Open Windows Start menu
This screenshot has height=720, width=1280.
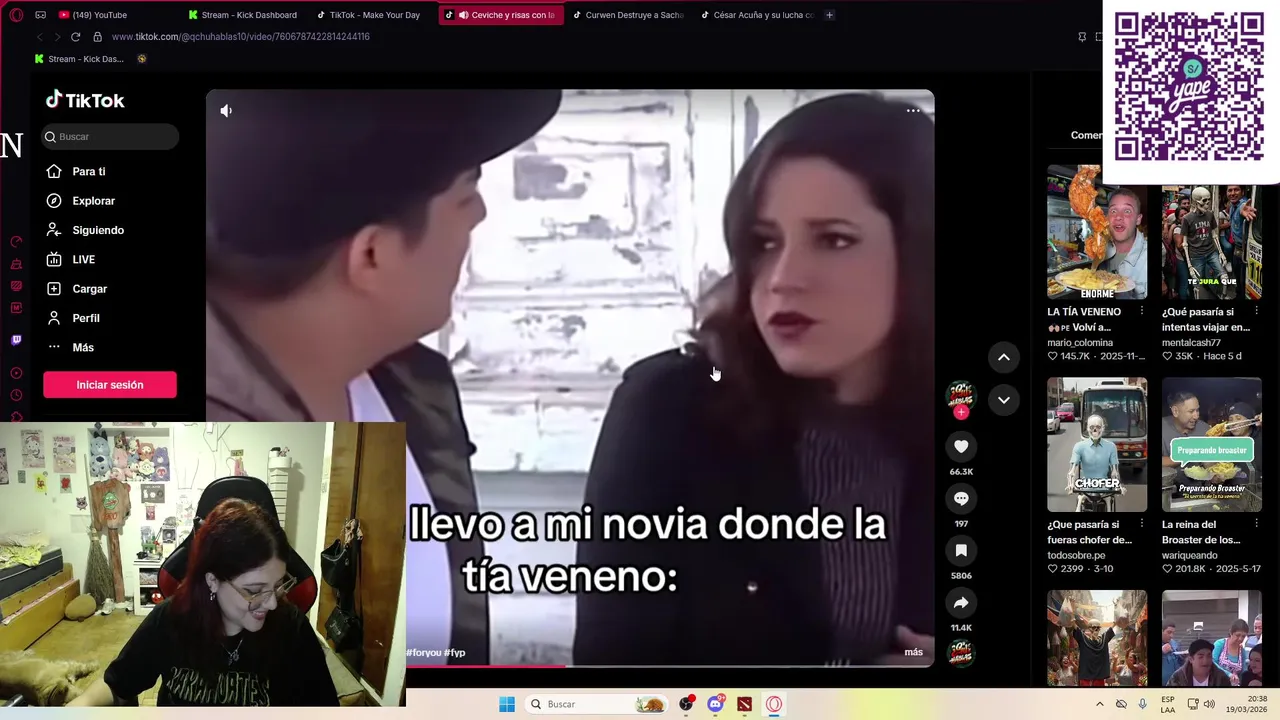(x=507, y=704)
